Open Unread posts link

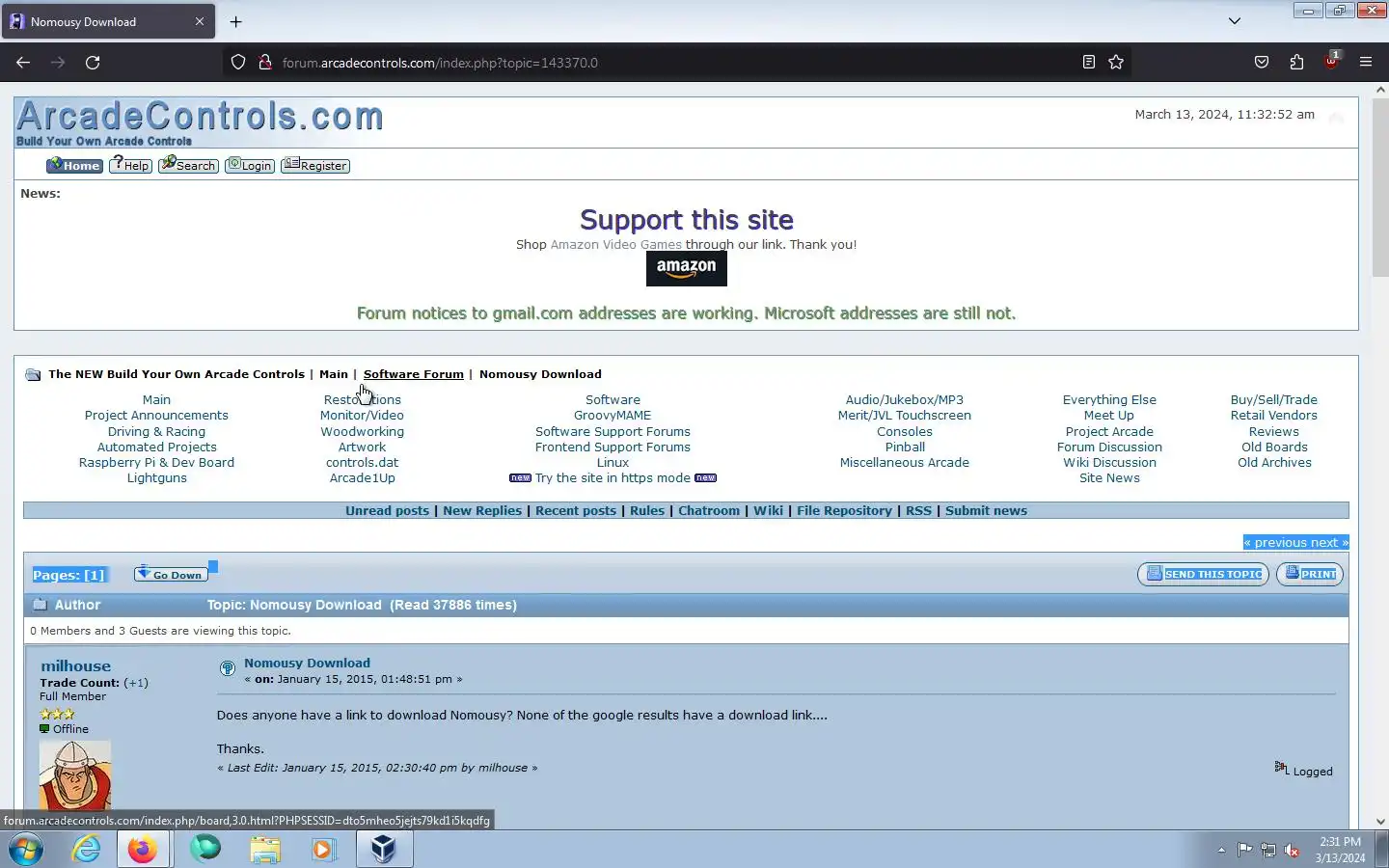tap(387, 510)
